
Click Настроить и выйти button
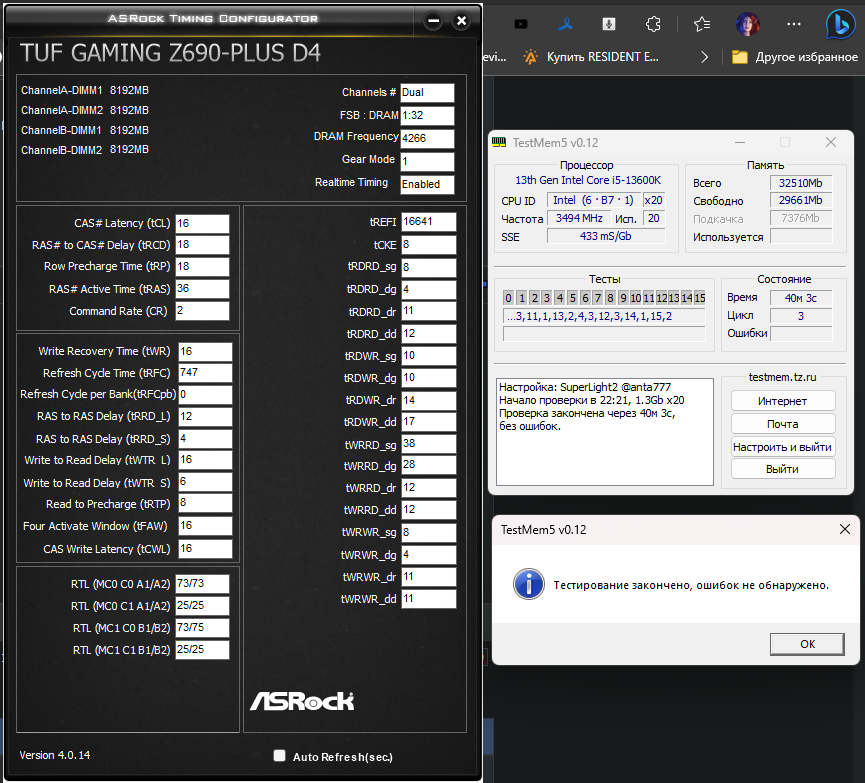click(783, 447)
